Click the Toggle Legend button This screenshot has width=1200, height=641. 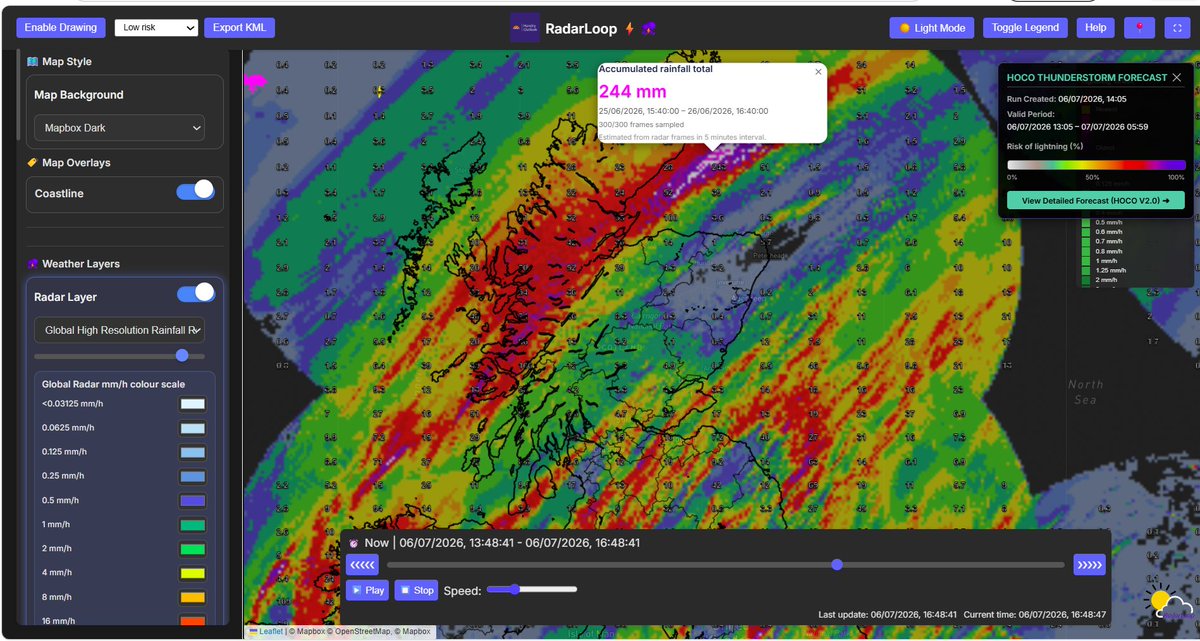point(1025,28)
